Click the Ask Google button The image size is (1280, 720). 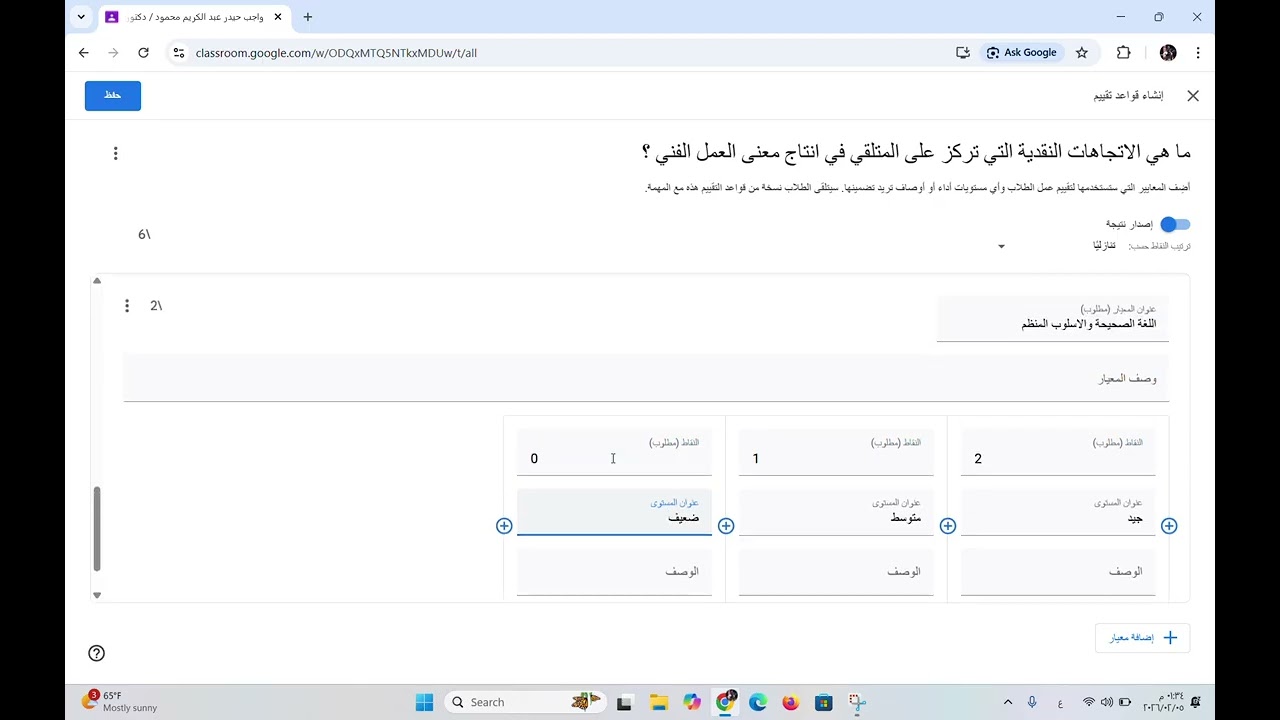pos(1022,53)
